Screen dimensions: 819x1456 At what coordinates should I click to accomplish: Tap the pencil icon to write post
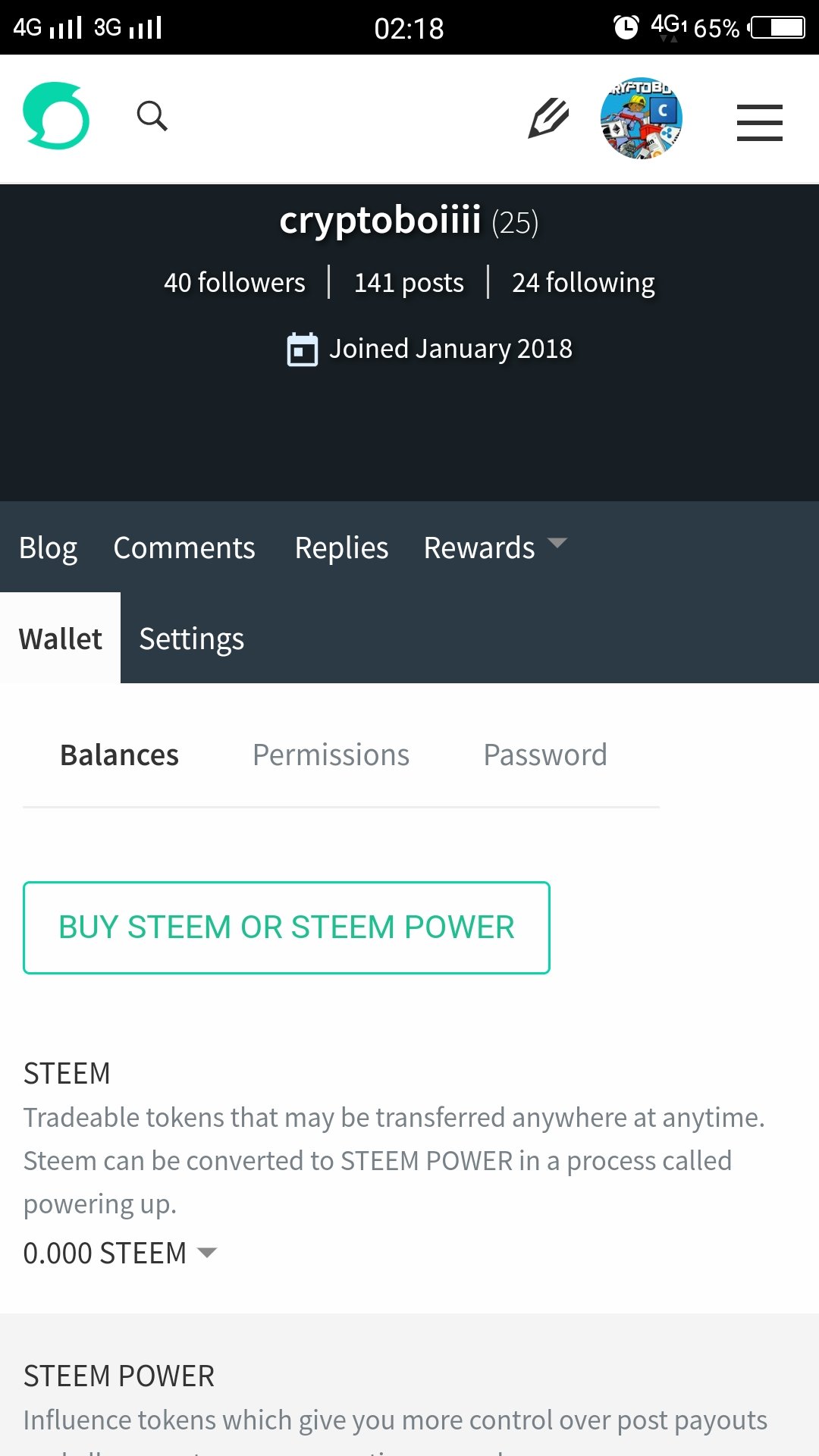pos(548,118)
